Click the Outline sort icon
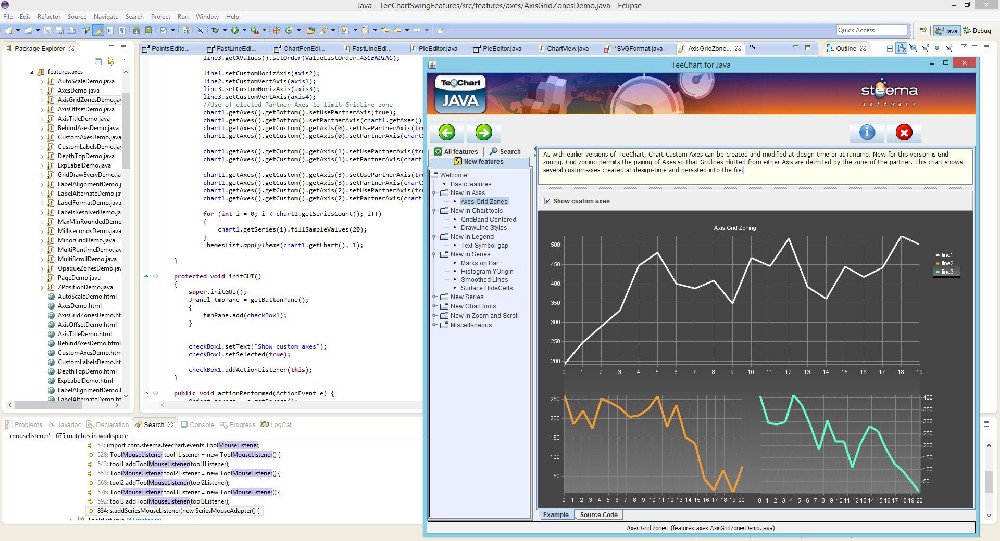The width and height of the screenshot is (1000, 541). (901, 48)
